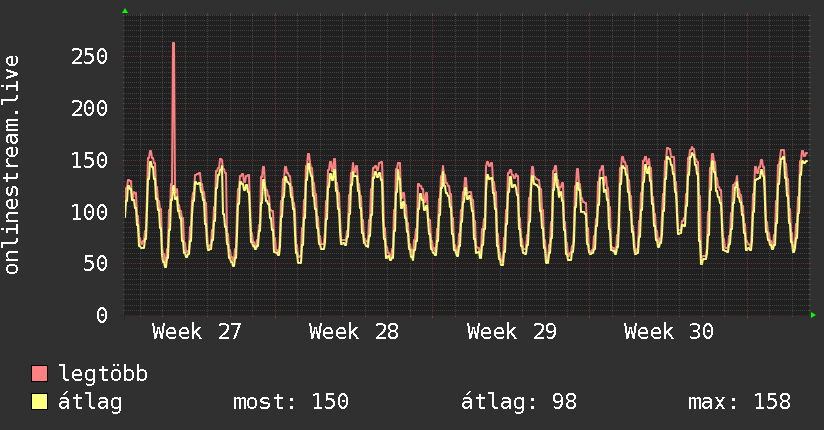This screenshot has height=430, width=824.
Task: Click the green arrow at x-axis end
Action: (x=813, y=315)
